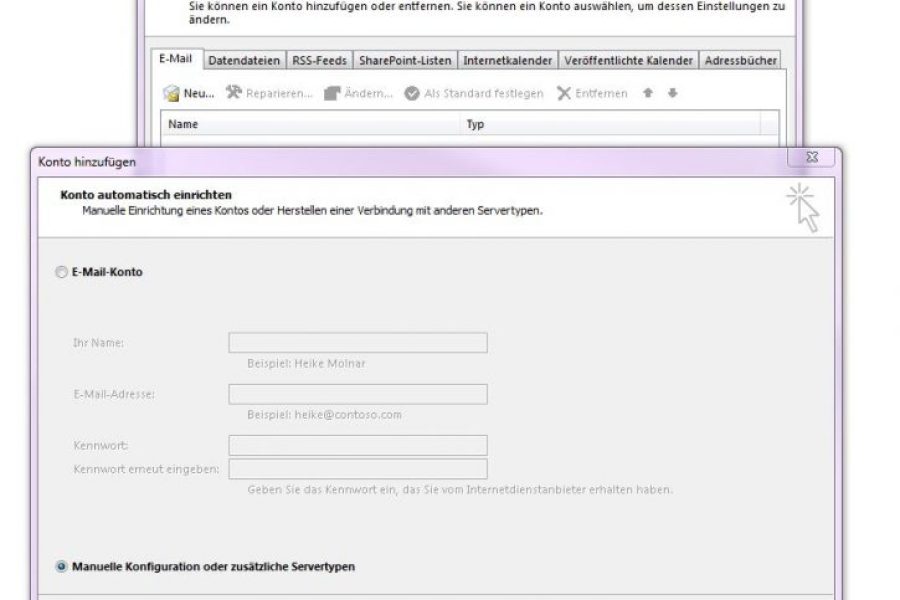Select Manuelle Konfiguration radio button
900x600 pixels.
coord(62,567)
